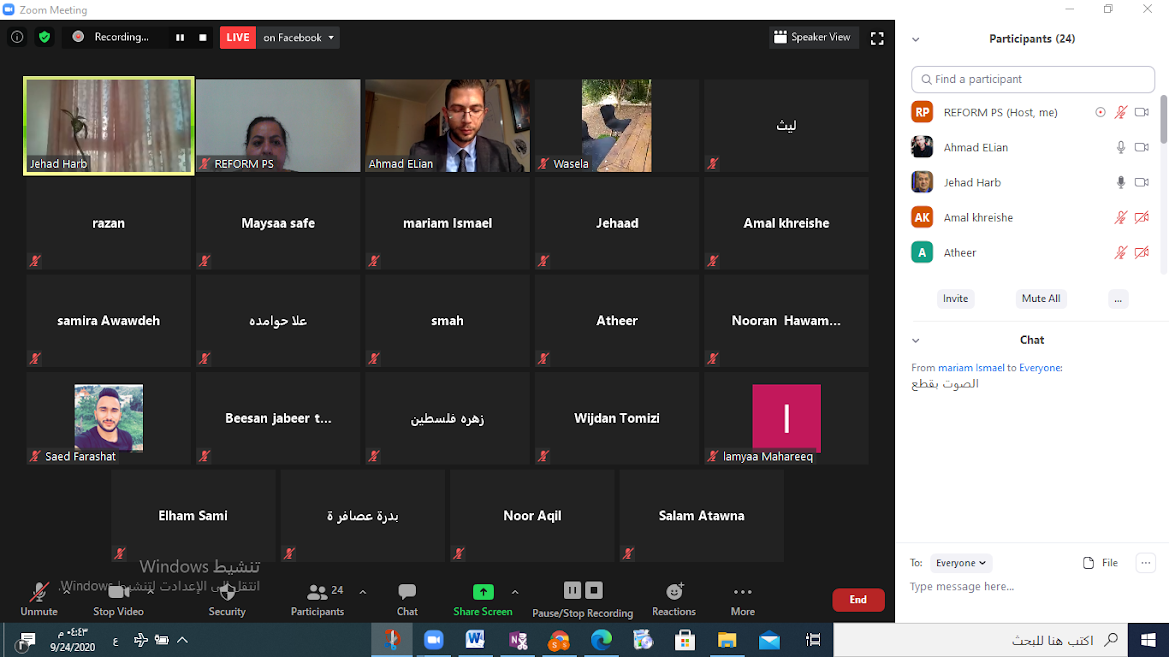This screenshot has width=1169, height=657.
Task: Stop Video in the meeting toolbar
Action: pos(118,592)
